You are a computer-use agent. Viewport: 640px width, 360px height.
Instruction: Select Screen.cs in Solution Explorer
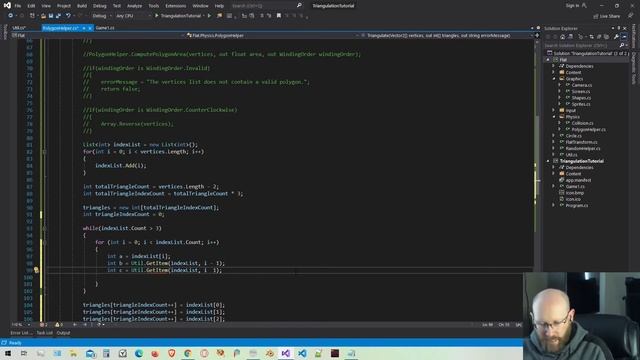580,91
